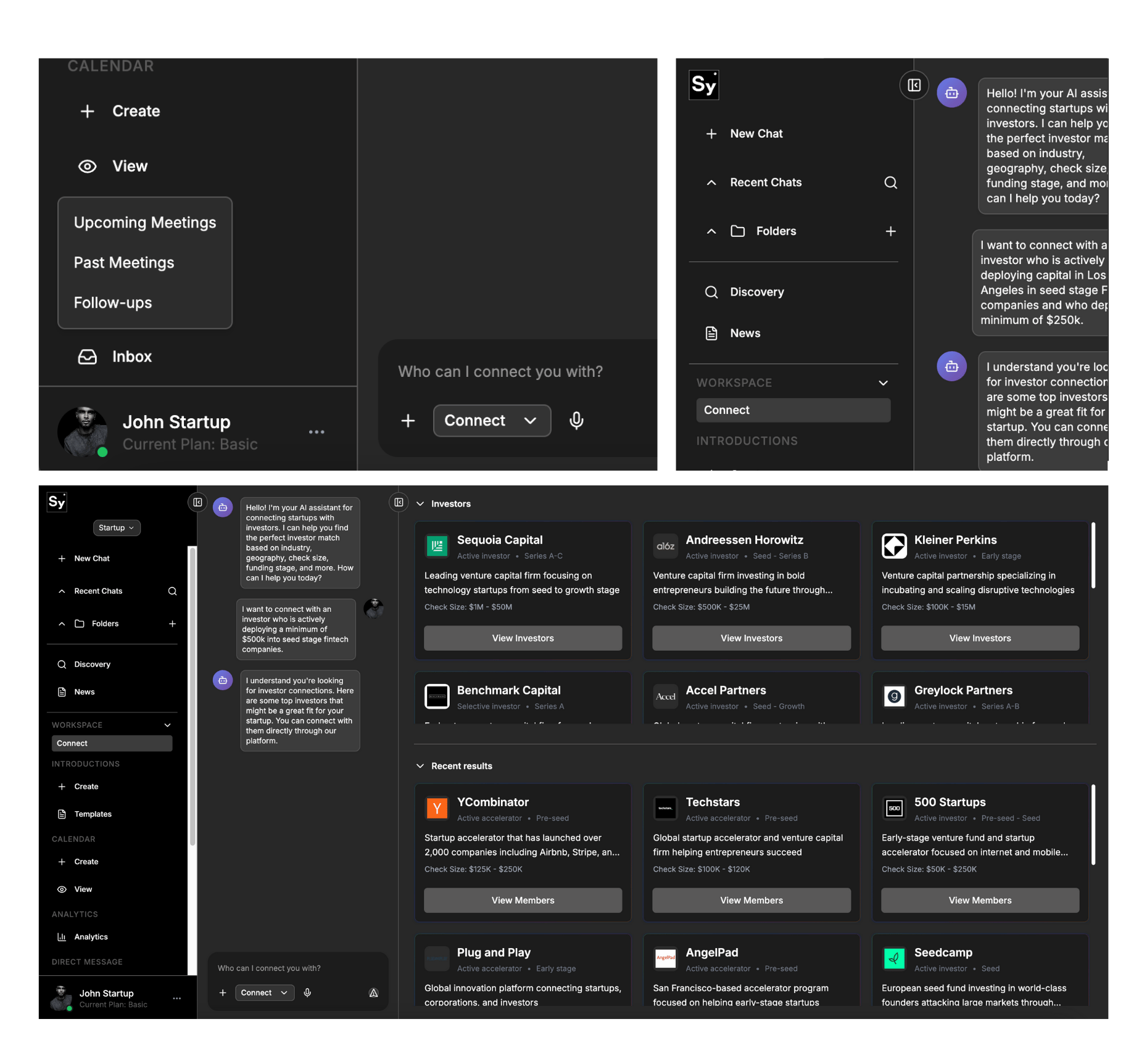Click John Startup's avatar in the zoomed calendar crop
The width and height of the screenshot is (1147, 1064).
pyautogui.click(x=83, y=432)
